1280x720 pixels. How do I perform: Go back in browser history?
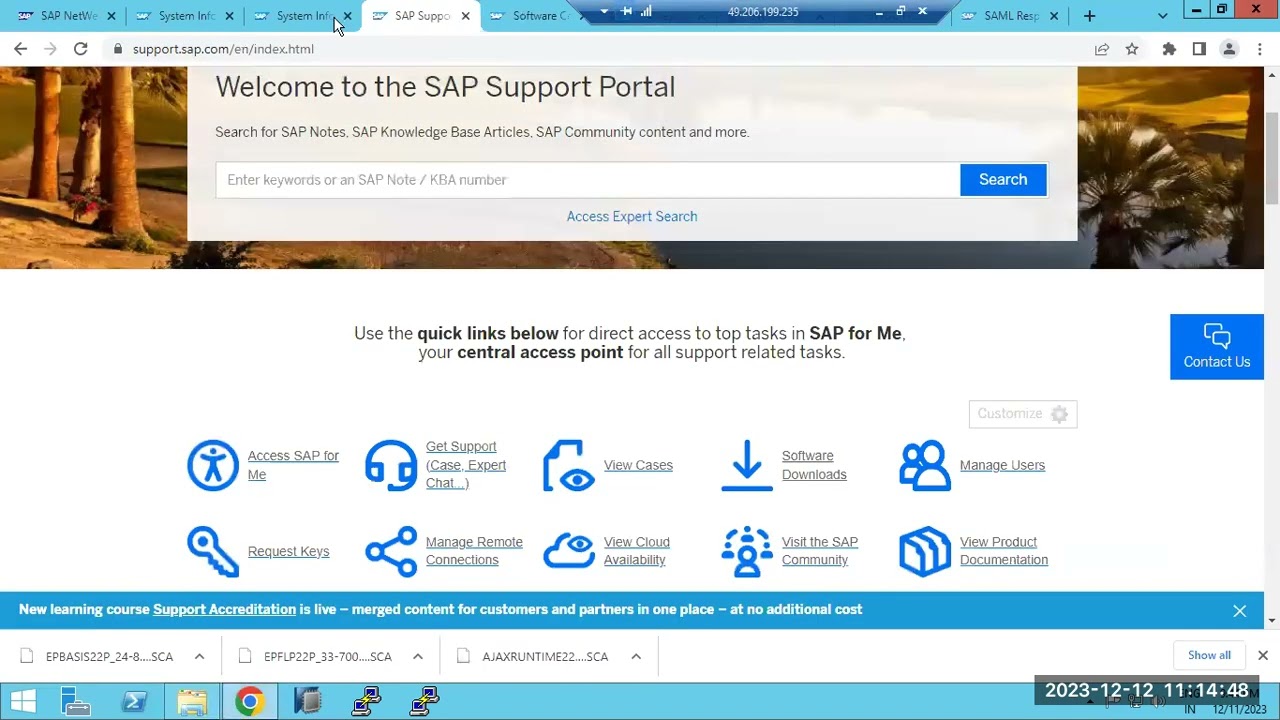pyautogui.click(x=20, y=49)
